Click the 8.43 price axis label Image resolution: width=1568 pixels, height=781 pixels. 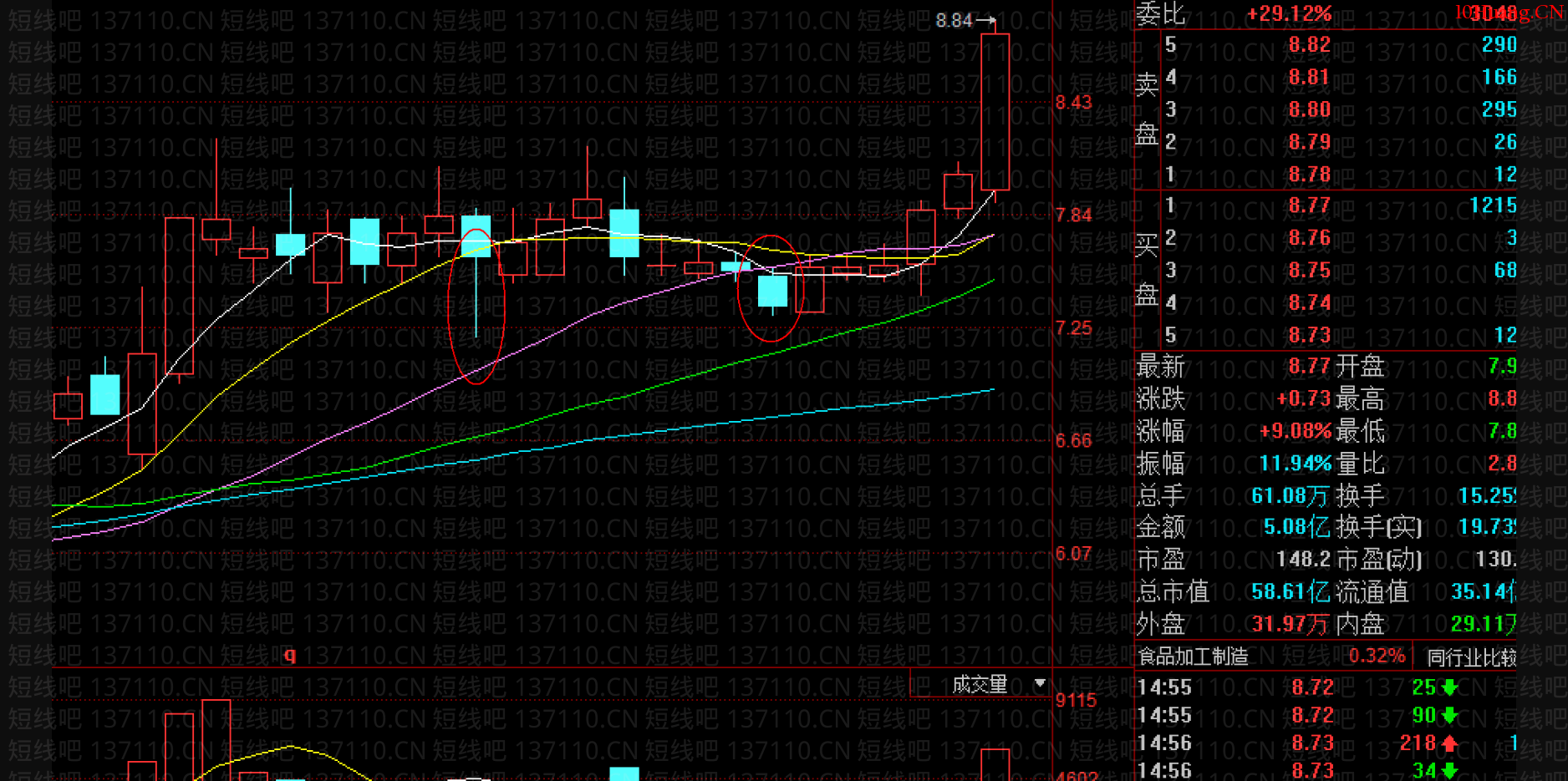tap(1073, 103)
